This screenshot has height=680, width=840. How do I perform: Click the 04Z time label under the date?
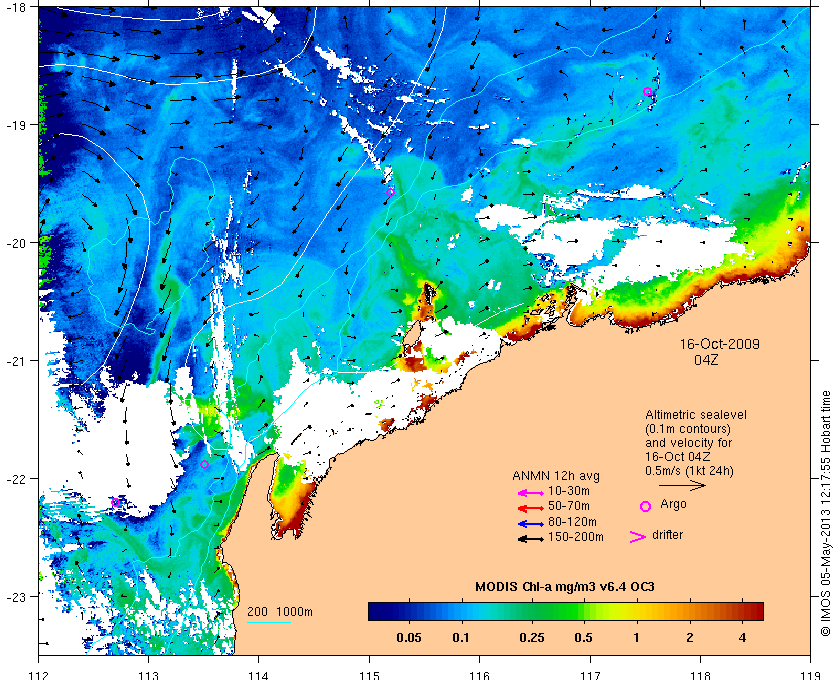(x=706, y=360)
